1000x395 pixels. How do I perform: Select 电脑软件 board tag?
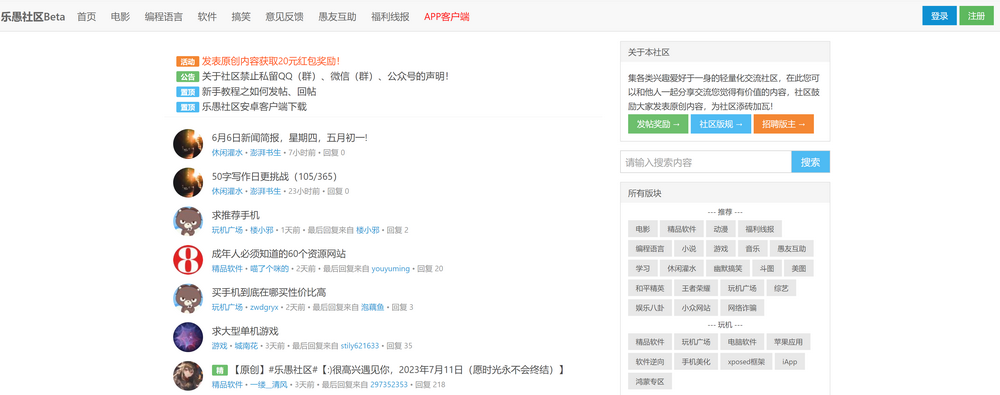pyautogui.click(x=742, y=342)
